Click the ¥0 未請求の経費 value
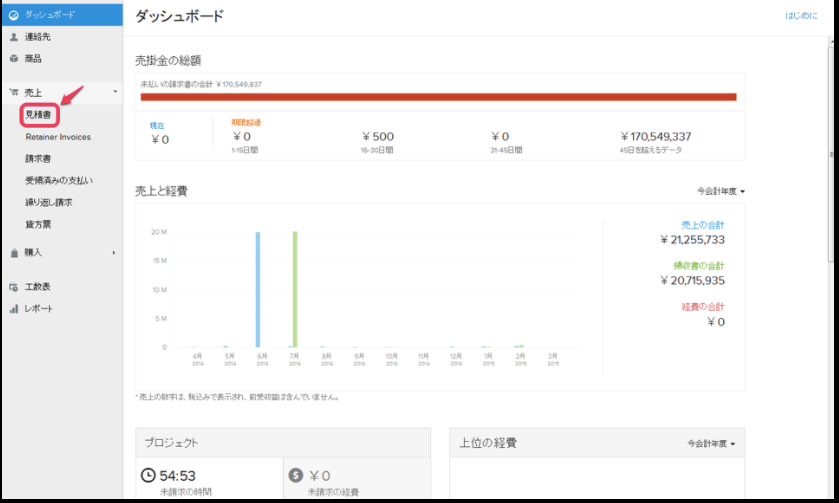This screenshot has width=839, height=503. (x=319, y=476)
